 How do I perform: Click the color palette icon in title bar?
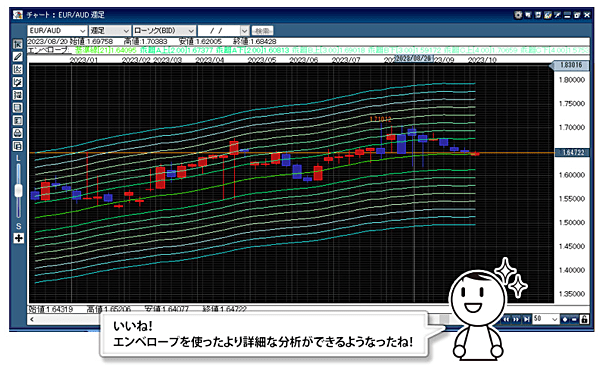[x=548, y=15]
